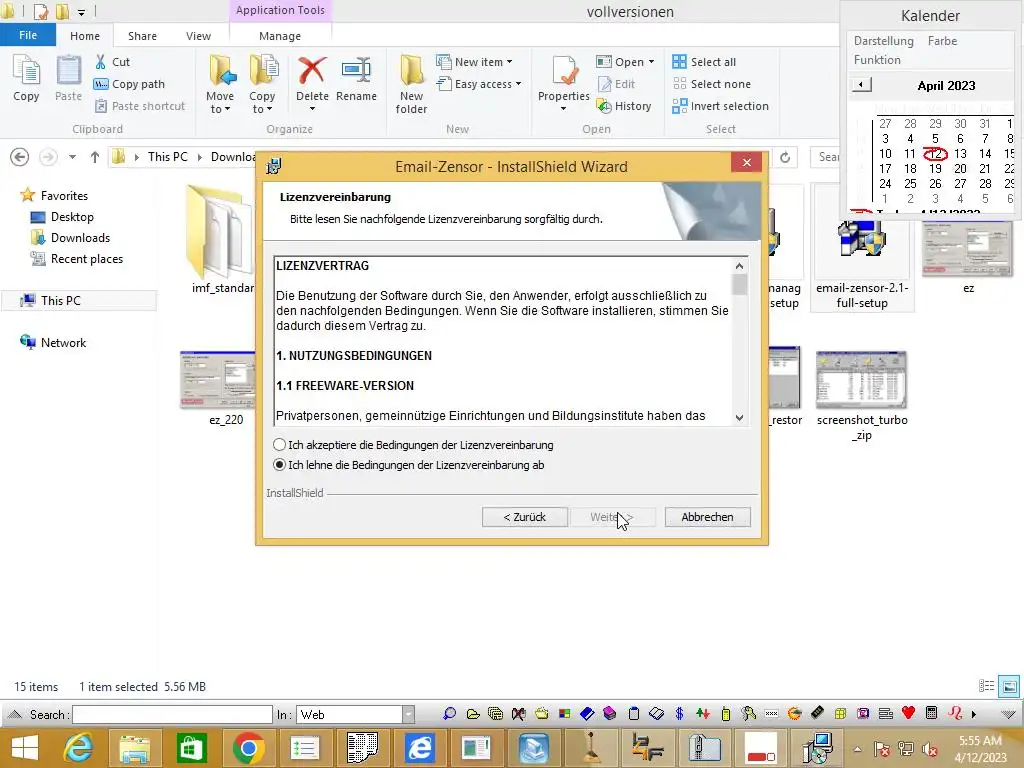Click the '< Zurück' button in wizard

click(524, 517)
